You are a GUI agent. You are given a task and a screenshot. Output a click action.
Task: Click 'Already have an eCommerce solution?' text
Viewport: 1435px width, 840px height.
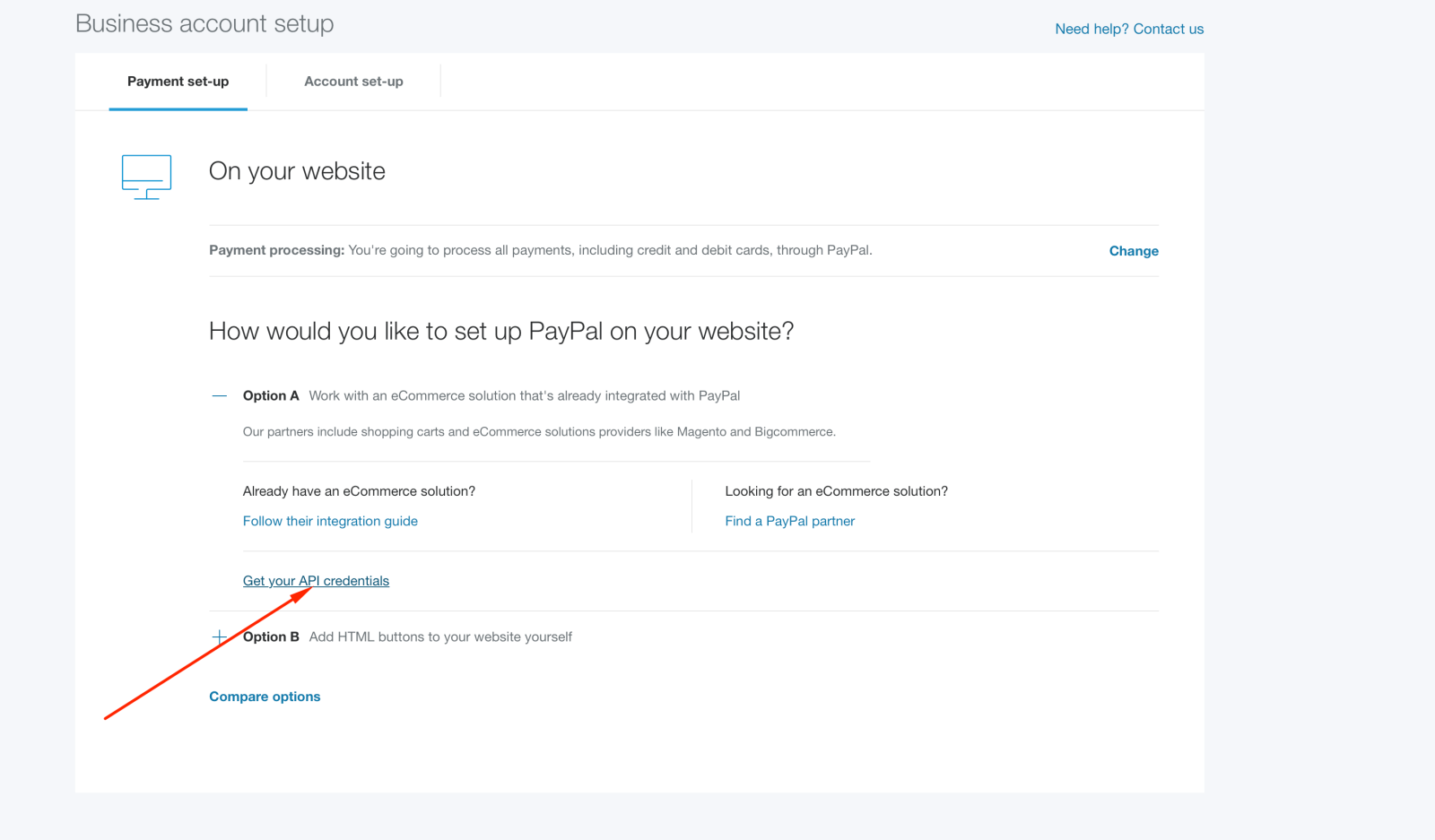pyautogui.click(x=359, y=491)
